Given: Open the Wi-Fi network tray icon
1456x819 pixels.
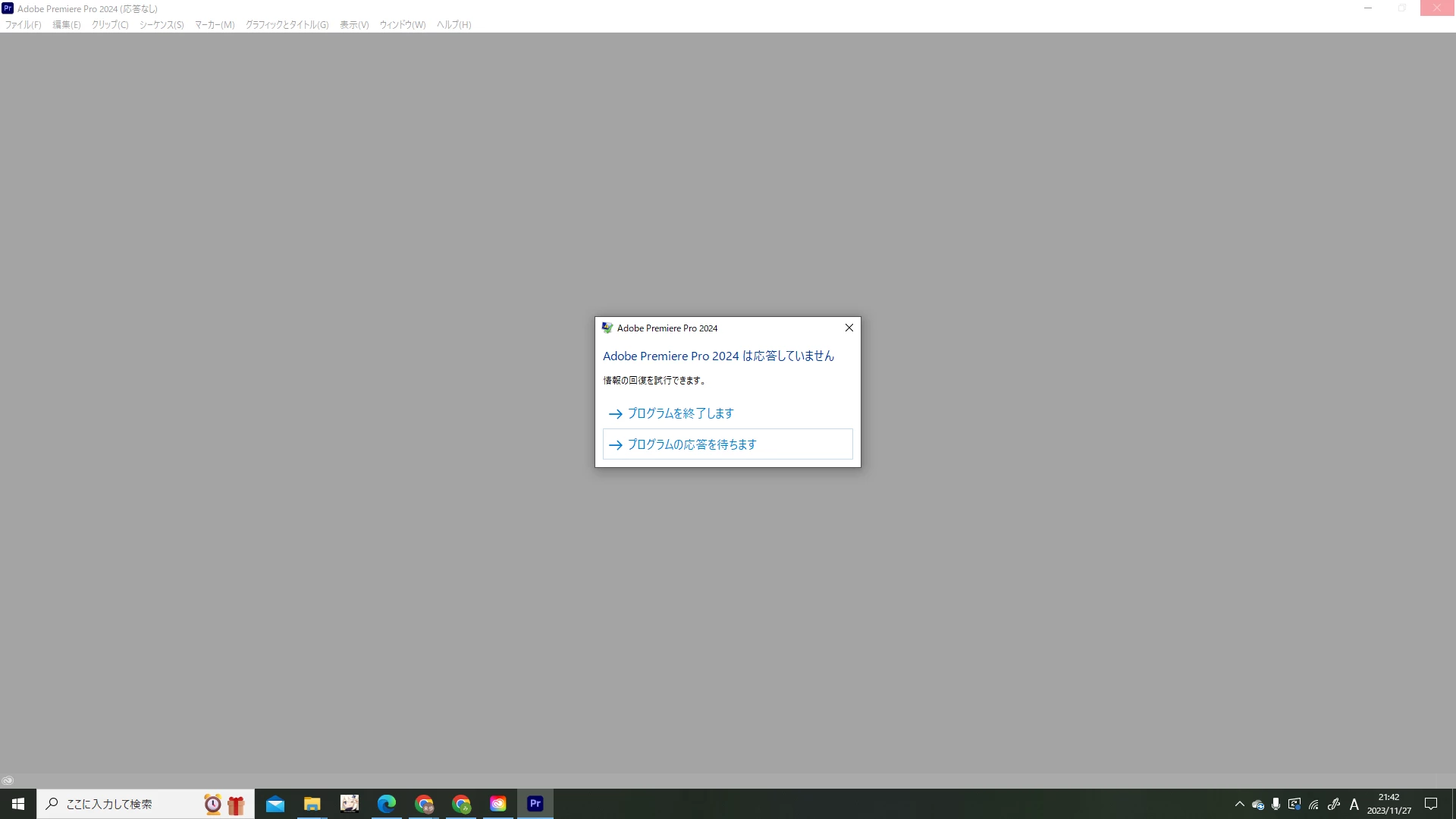Looking at the screenshot, I should (1314, 804).
